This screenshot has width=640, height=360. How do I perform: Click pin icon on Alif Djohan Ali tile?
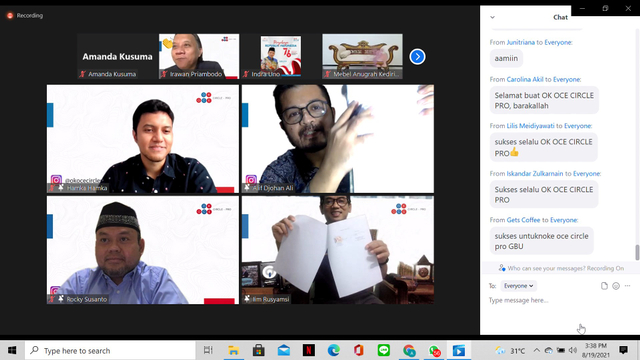pos(247,188)
